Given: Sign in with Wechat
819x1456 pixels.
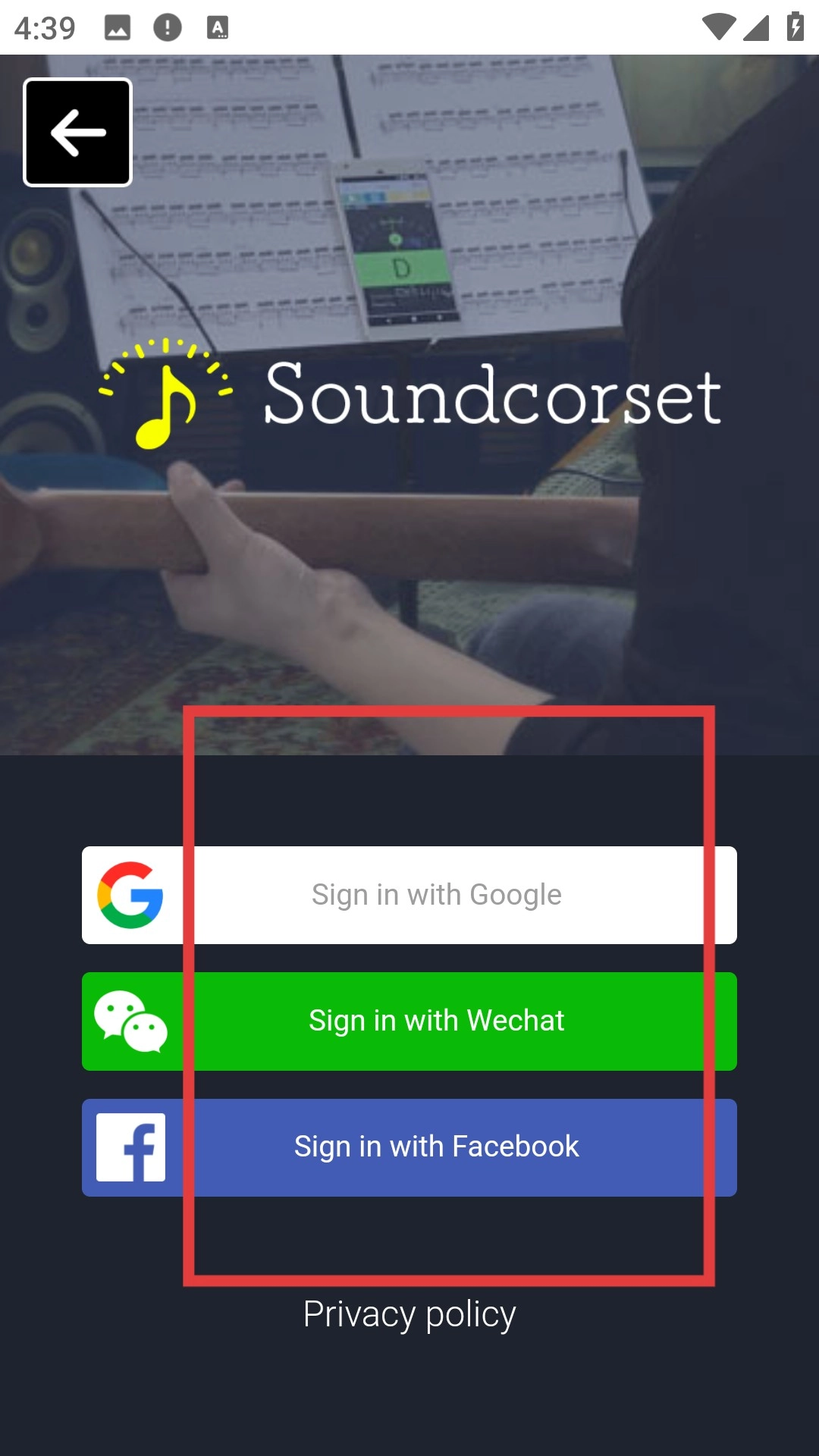Looking at the screenshot, I should [x=409, y=1021].
